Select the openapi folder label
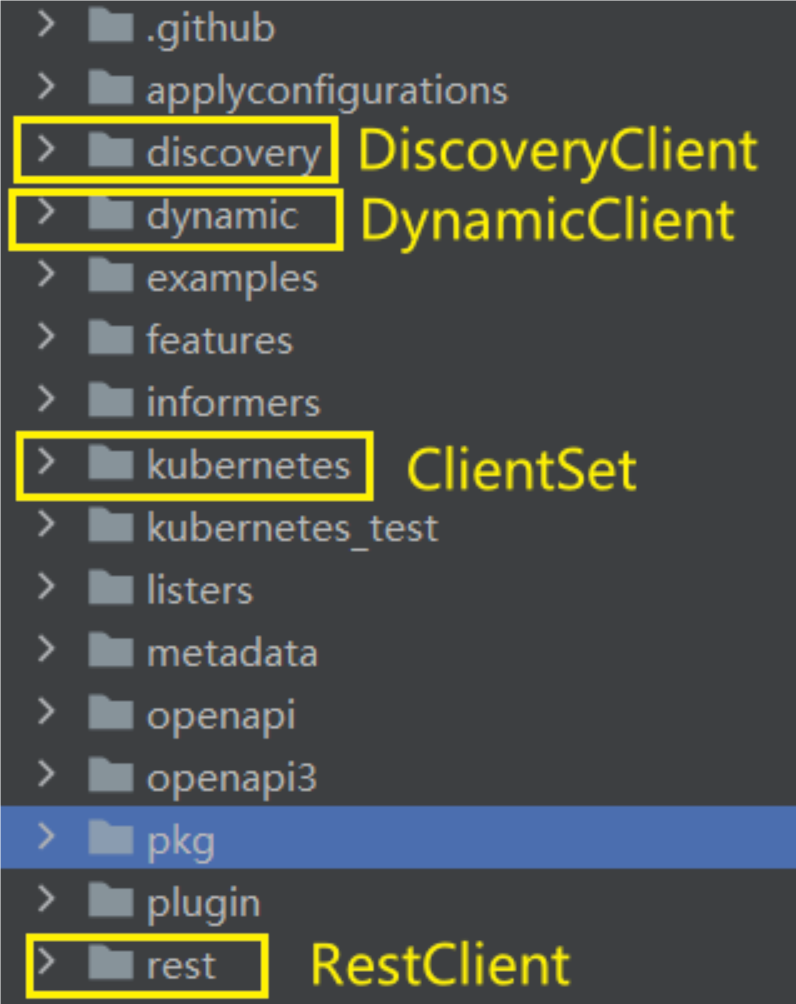 click(221, 715)
